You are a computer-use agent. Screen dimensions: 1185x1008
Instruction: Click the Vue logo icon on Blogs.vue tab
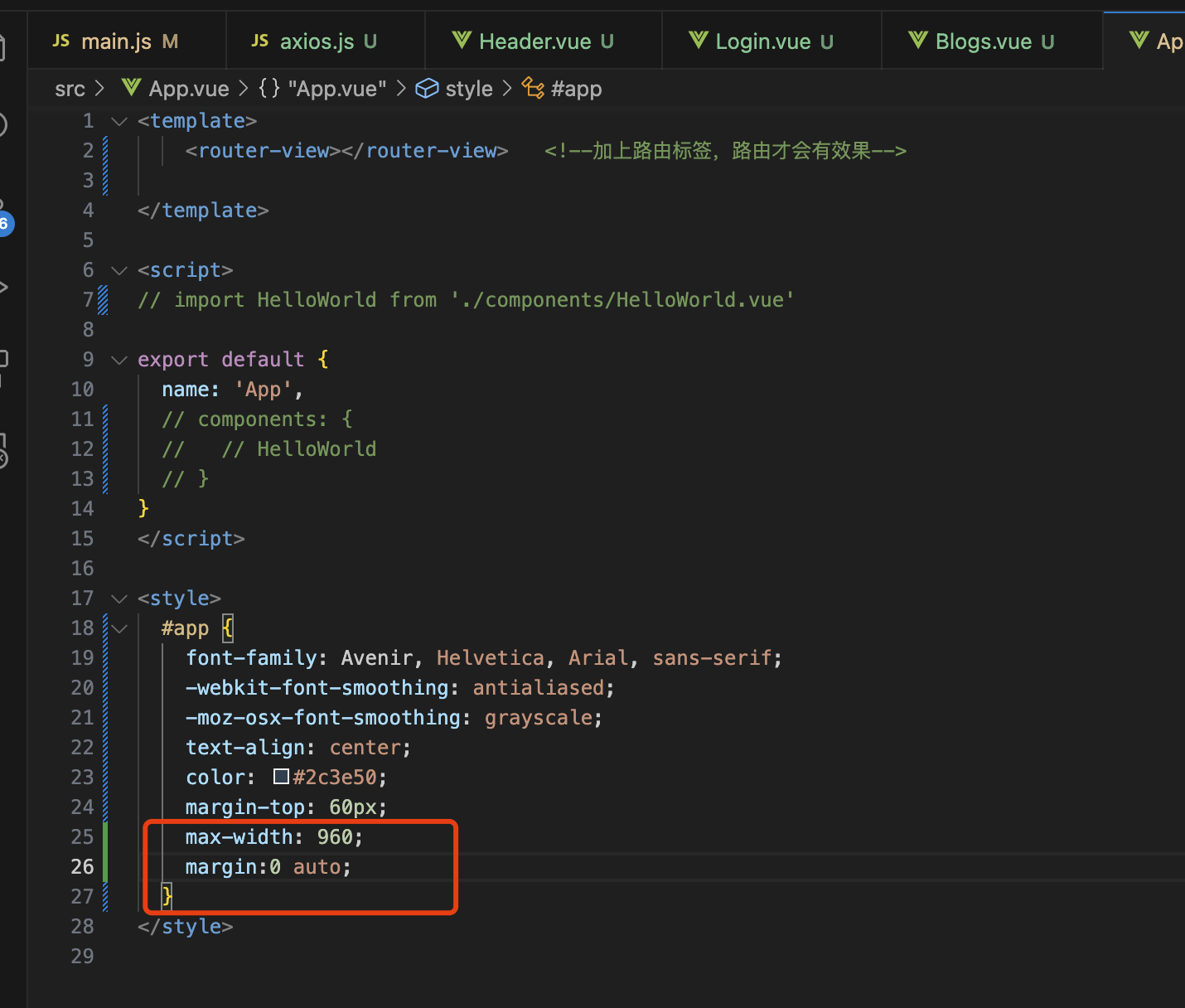click(918, 40)
